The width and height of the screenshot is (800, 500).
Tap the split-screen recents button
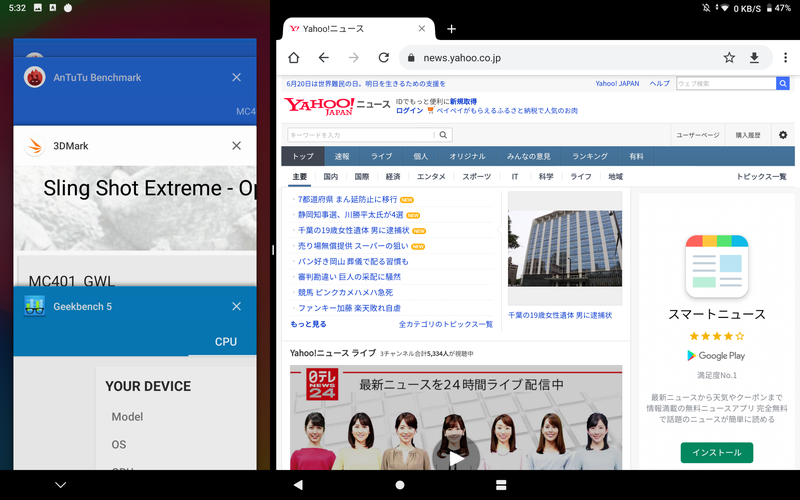click(x=501, y=485)
